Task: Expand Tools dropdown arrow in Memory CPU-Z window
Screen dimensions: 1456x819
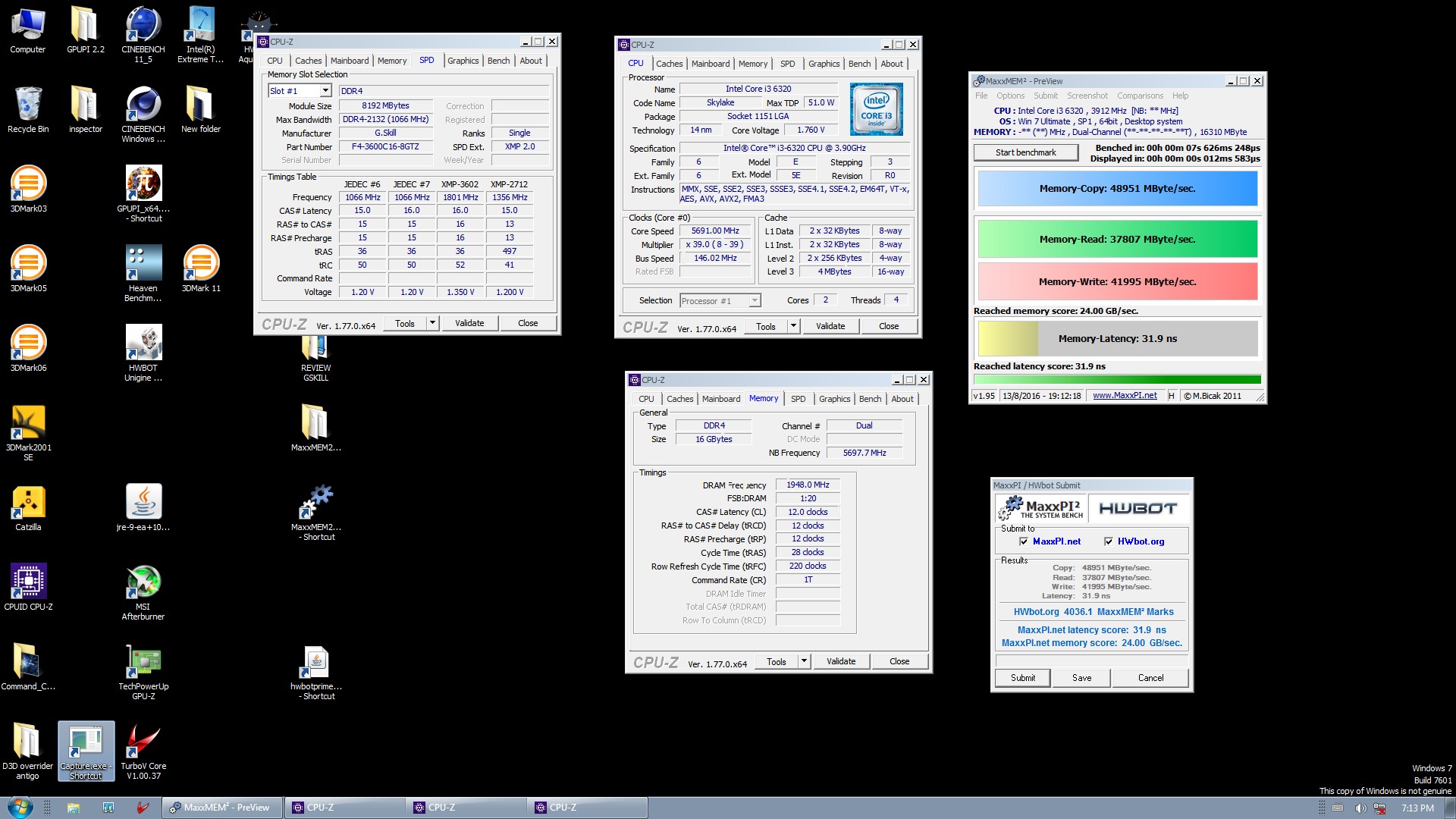Action: (804, 661)
